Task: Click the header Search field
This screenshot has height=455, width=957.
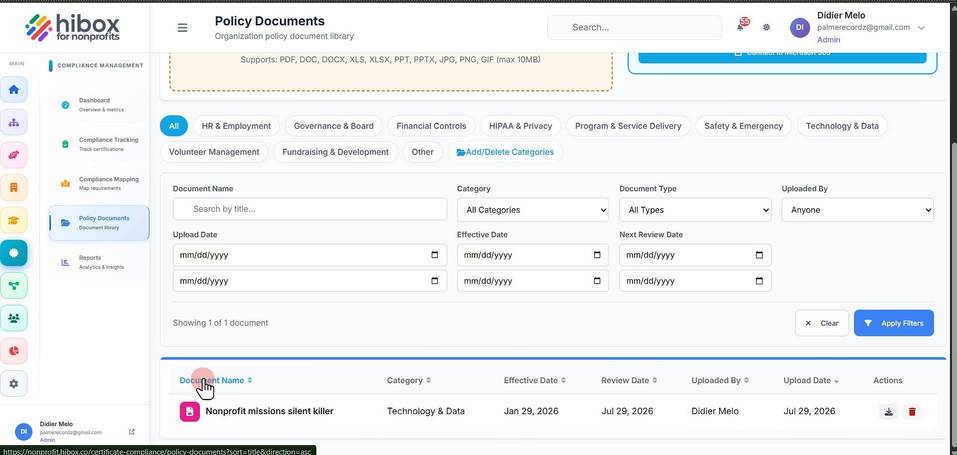Action: [x=635, y=27]
